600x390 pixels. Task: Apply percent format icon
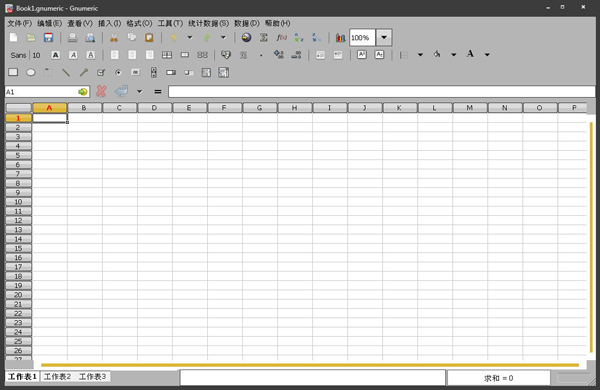243,55
